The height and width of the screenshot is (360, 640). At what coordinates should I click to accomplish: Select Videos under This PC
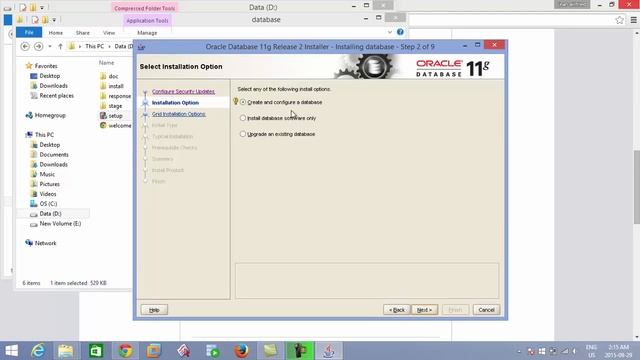click(x=48, y=194)
